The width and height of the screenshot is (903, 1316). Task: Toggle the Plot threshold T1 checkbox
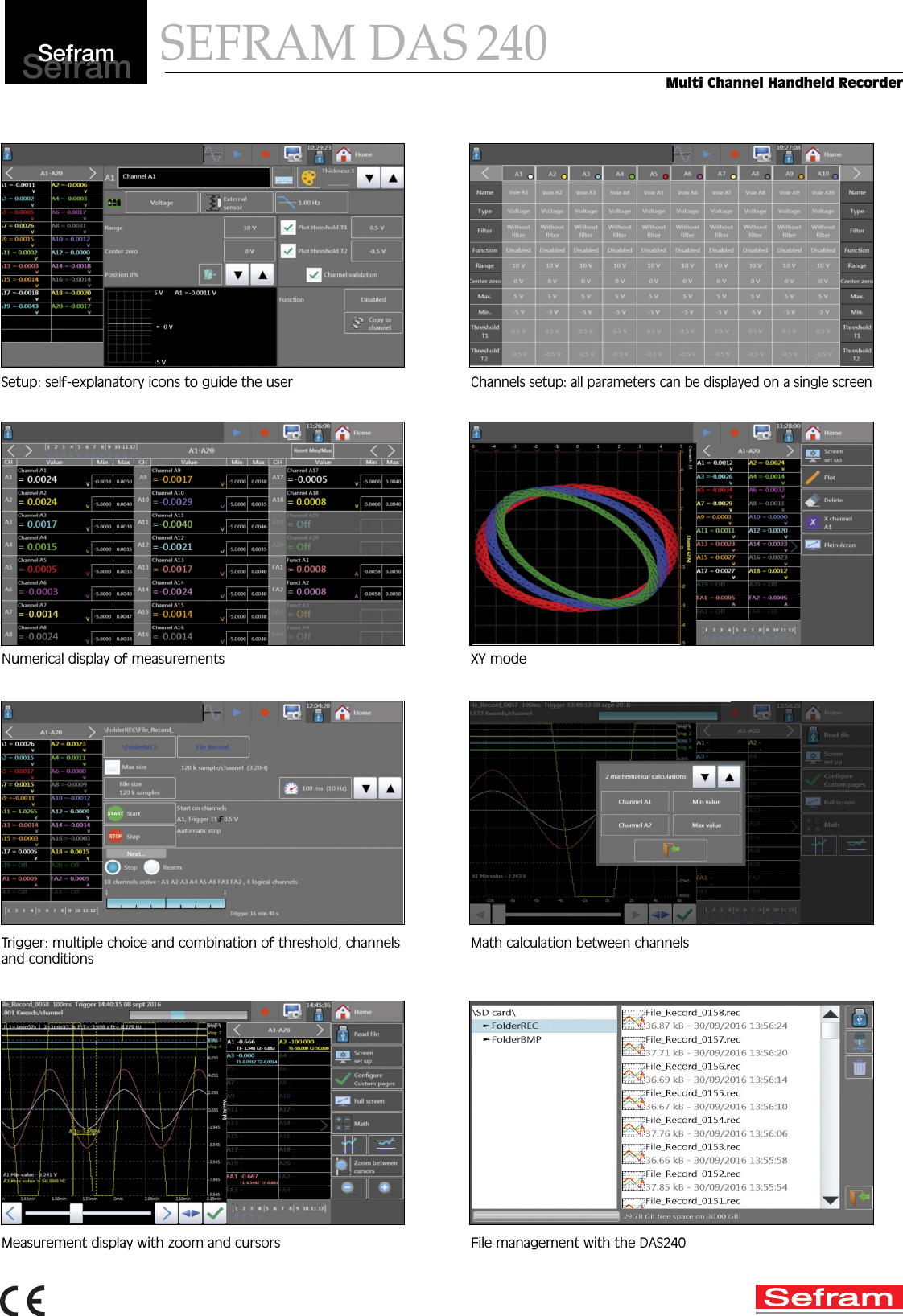[x=288, y=227]
